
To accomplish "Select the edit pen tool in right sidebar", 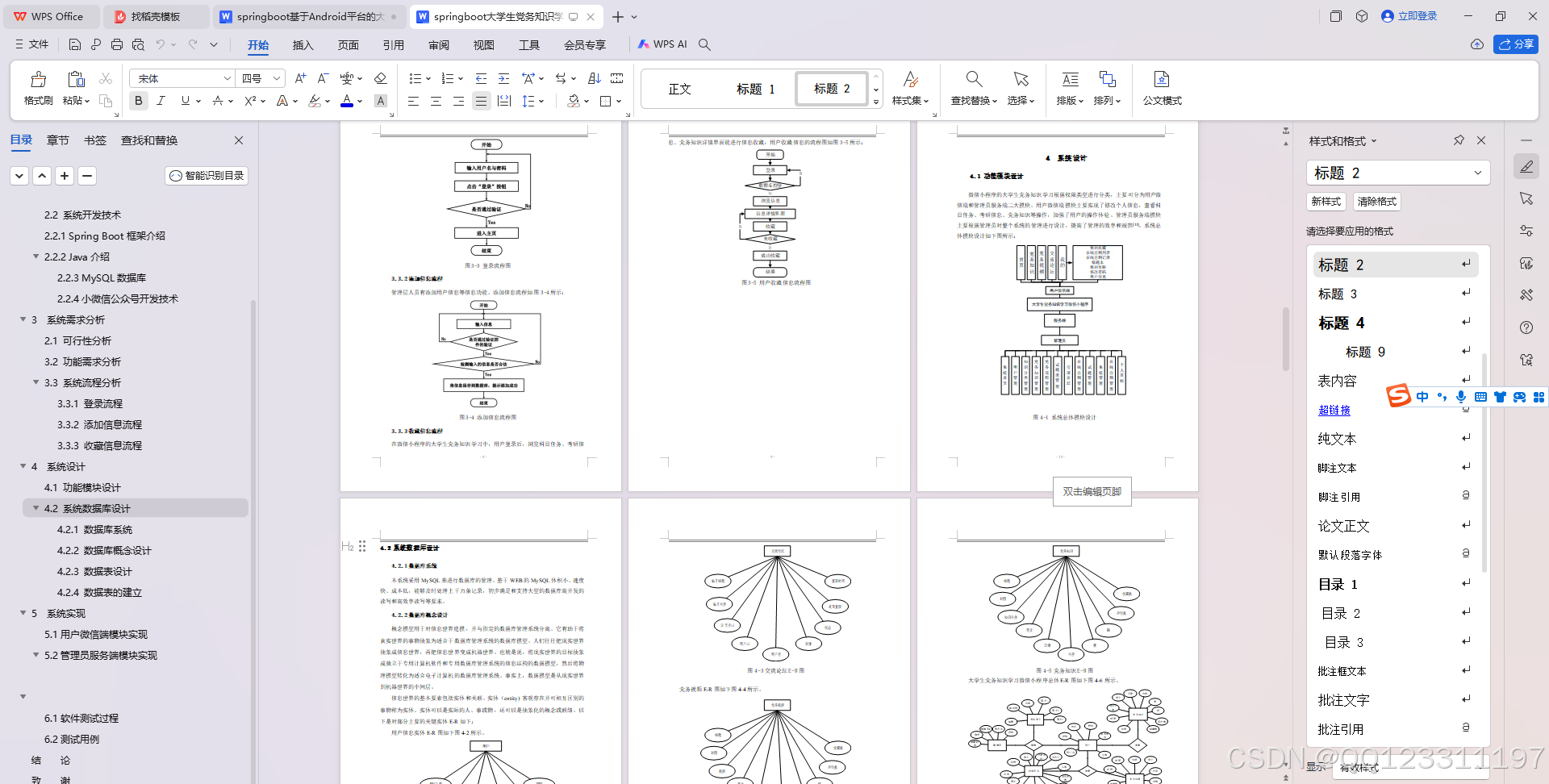I will coord(1526,166).
